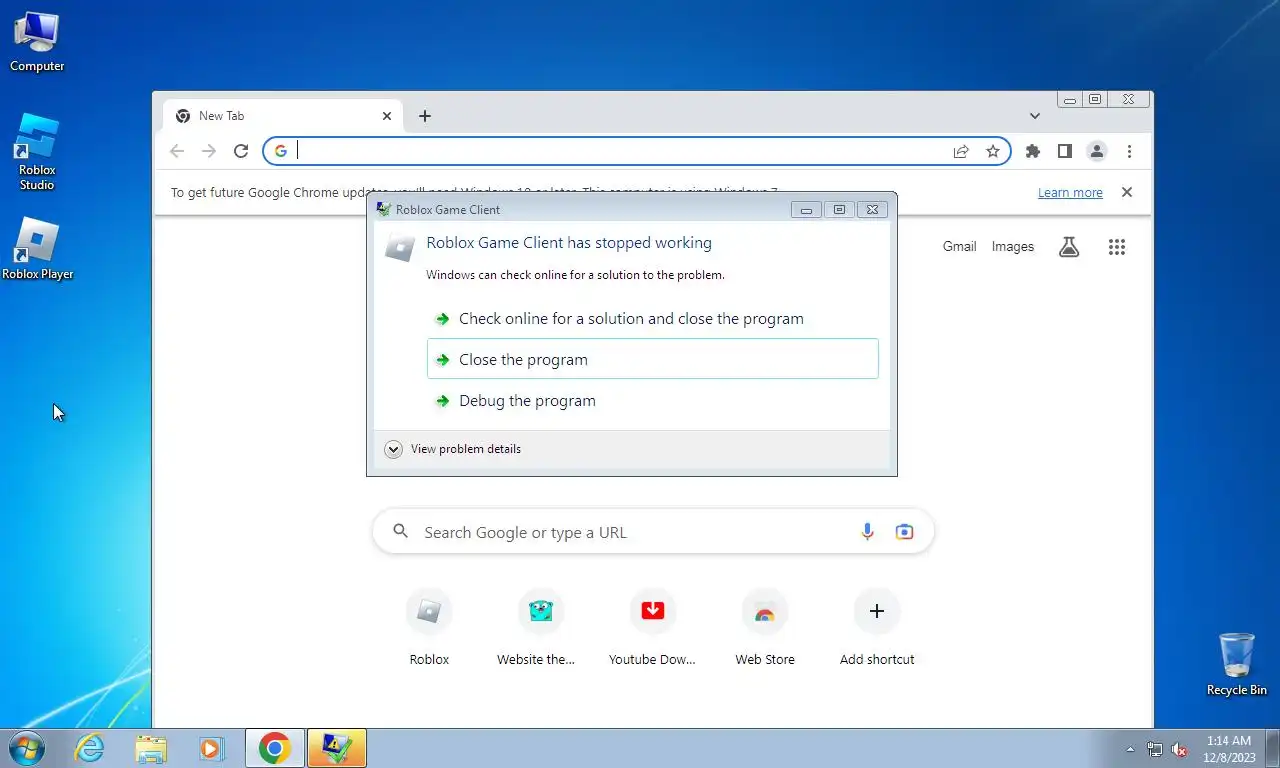Switch to Chrome in the taskbar
The image size is (1280, 768).
click(274, 748)
